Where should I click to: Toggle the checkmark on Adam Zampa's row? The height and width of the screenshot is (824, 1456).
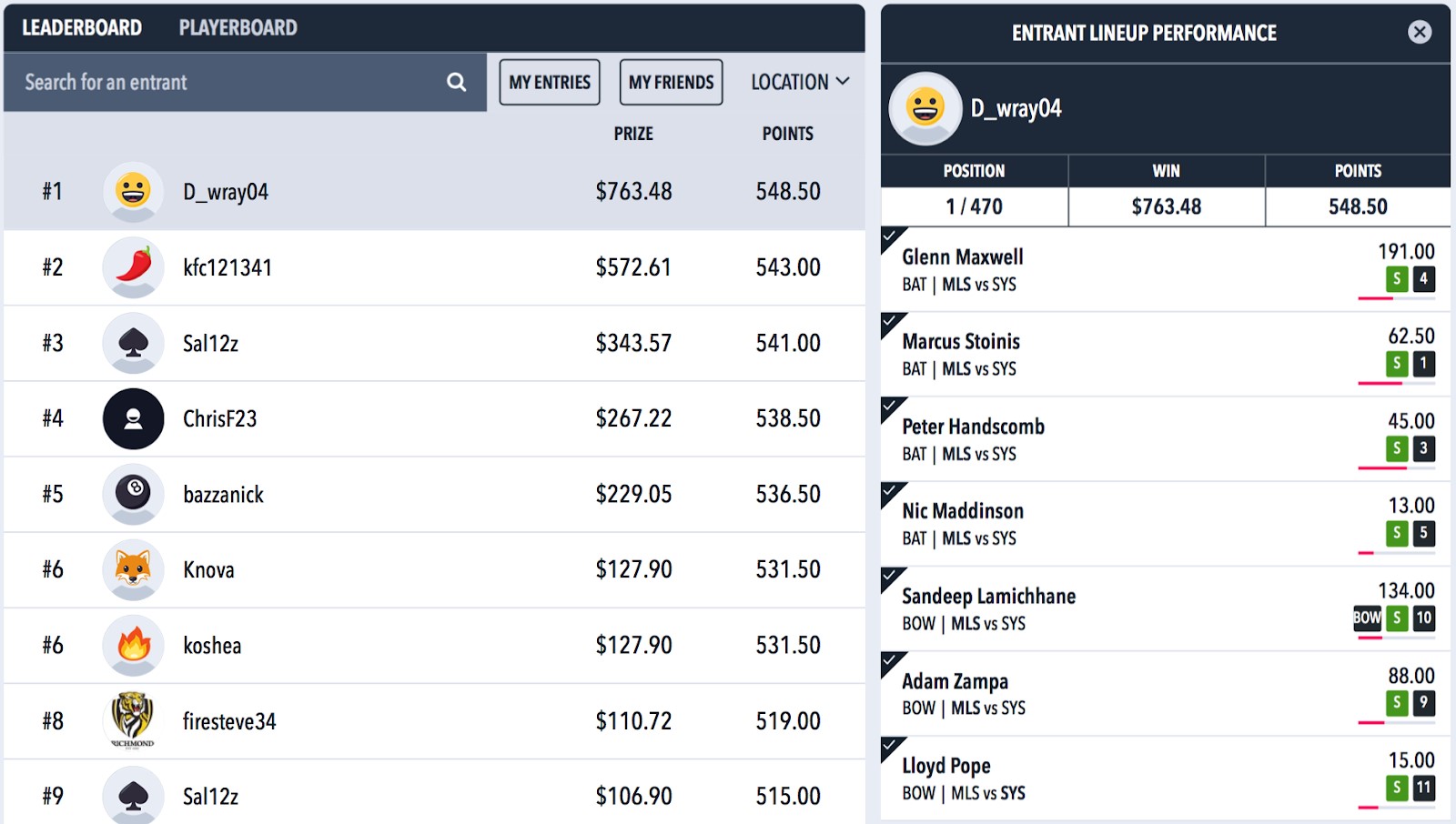[891, 661]
